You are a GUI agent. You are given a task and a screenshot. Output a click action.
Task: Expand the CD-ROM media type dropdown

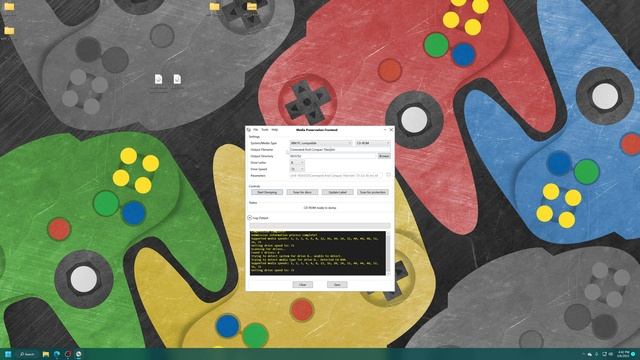373,143
